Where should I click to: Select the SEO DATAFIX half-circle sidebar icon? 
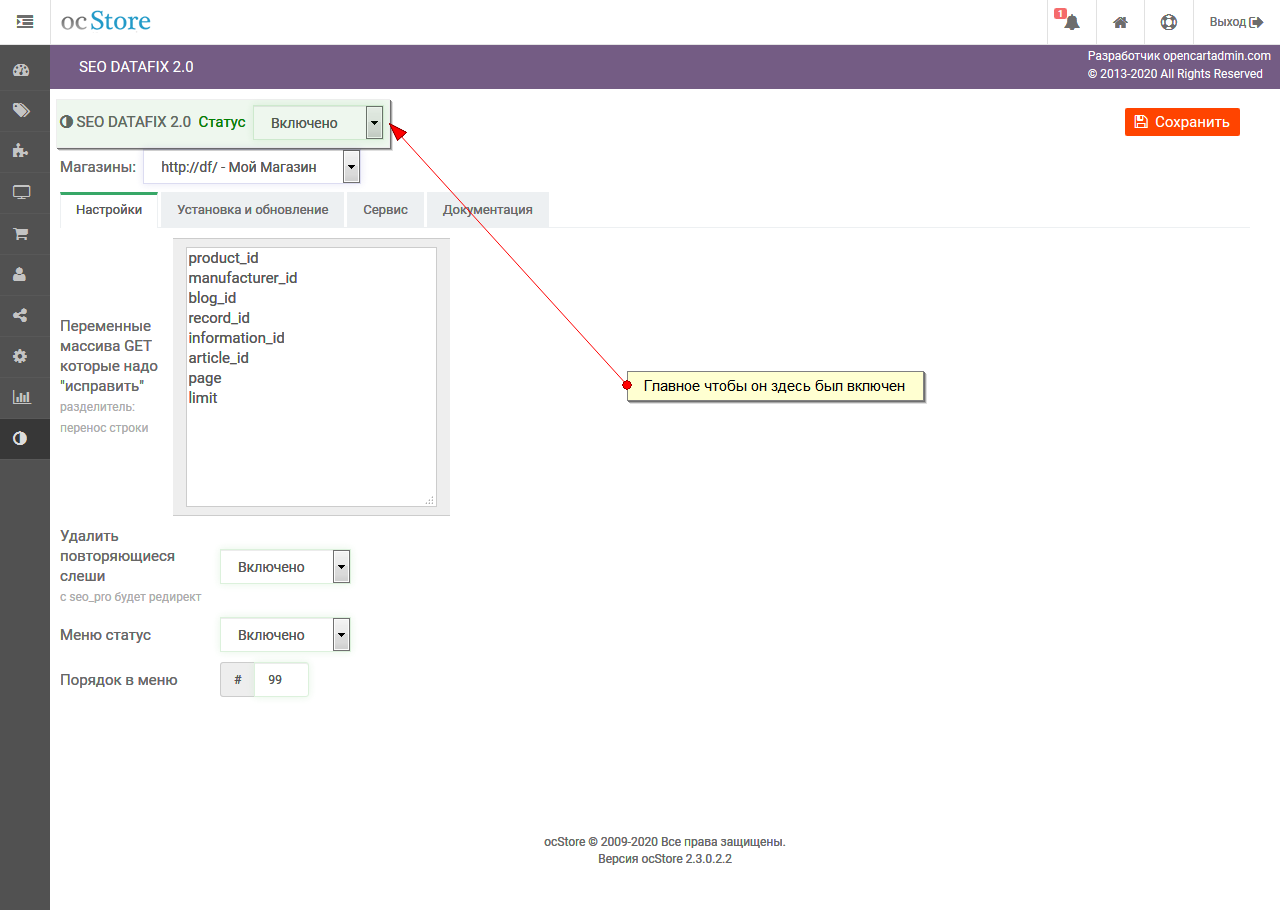point(21,439)
